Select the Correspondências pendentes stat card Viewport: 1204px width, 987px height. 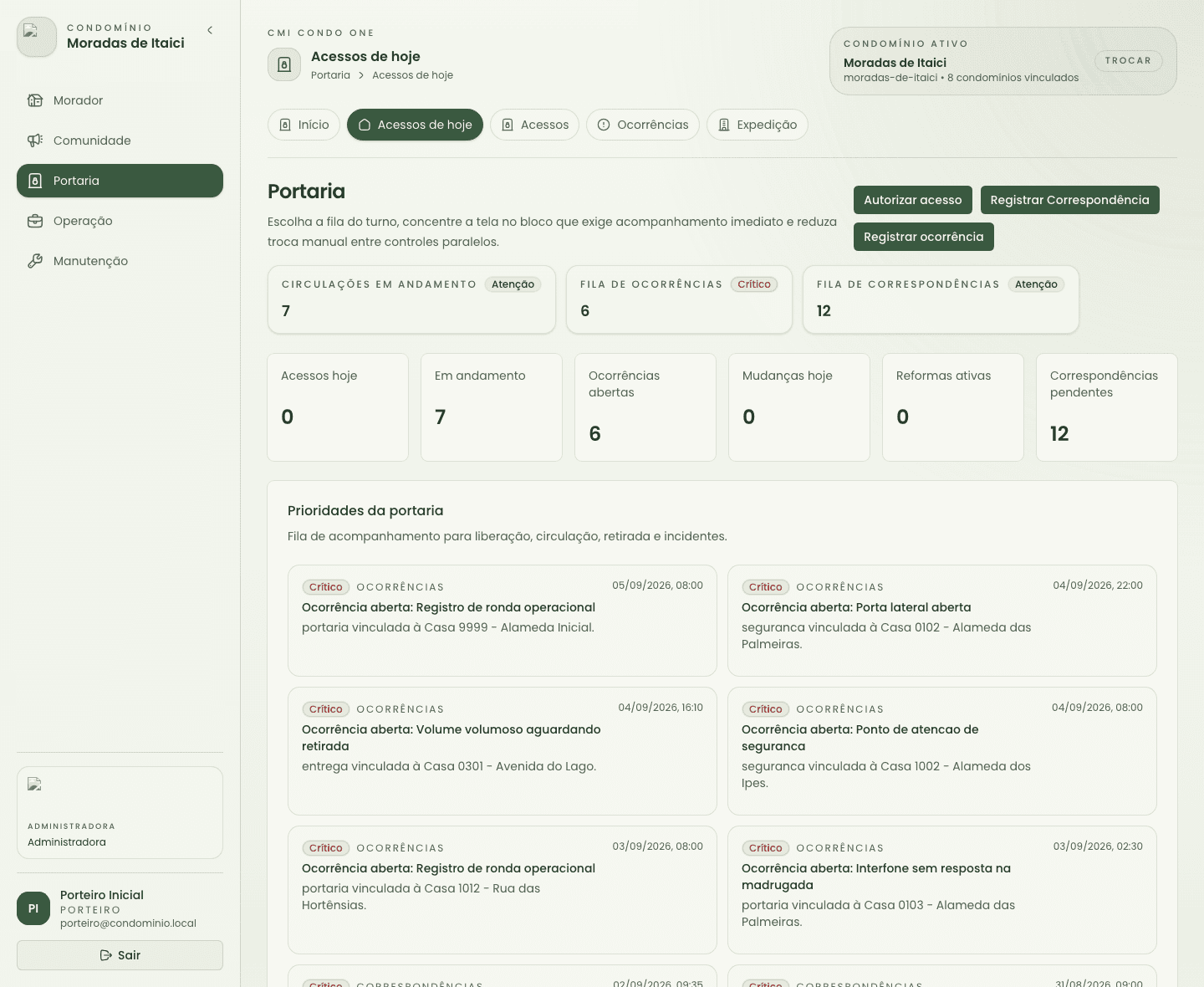tap(1107, 407)
